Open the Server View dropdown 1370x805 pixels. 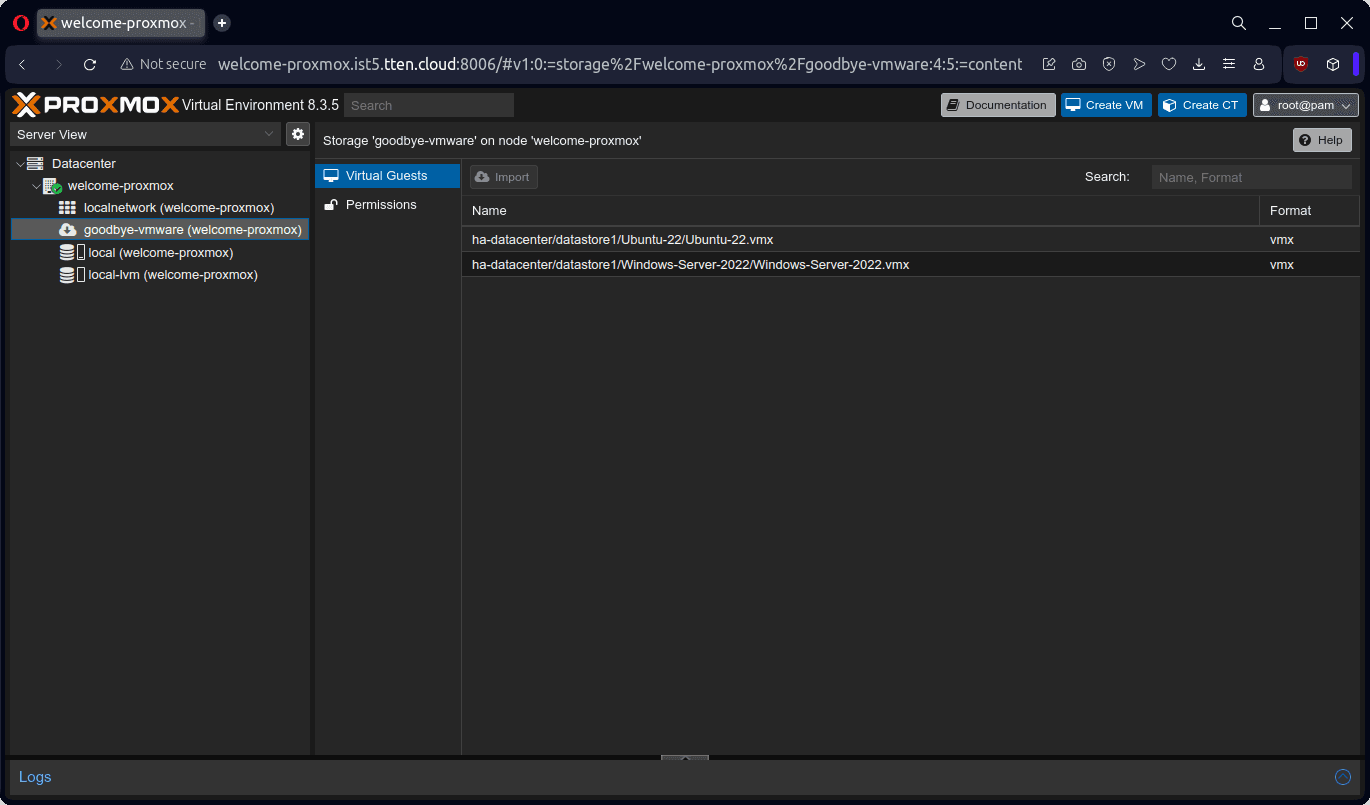pyautogui.click(x=145, y=134)
